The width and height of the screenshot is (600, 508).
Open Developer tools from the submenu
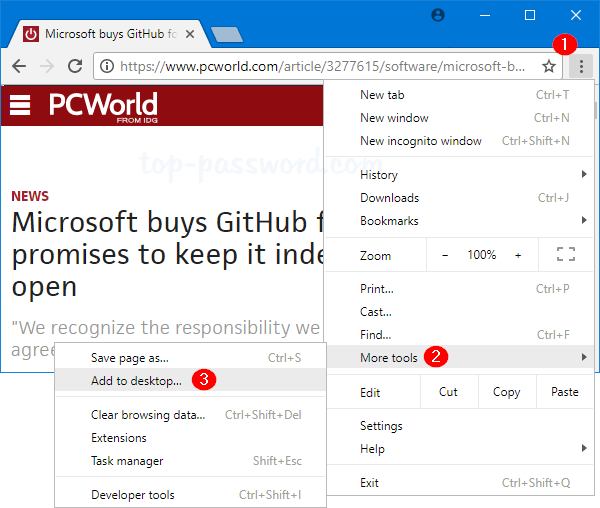click(x=191, y=495)
